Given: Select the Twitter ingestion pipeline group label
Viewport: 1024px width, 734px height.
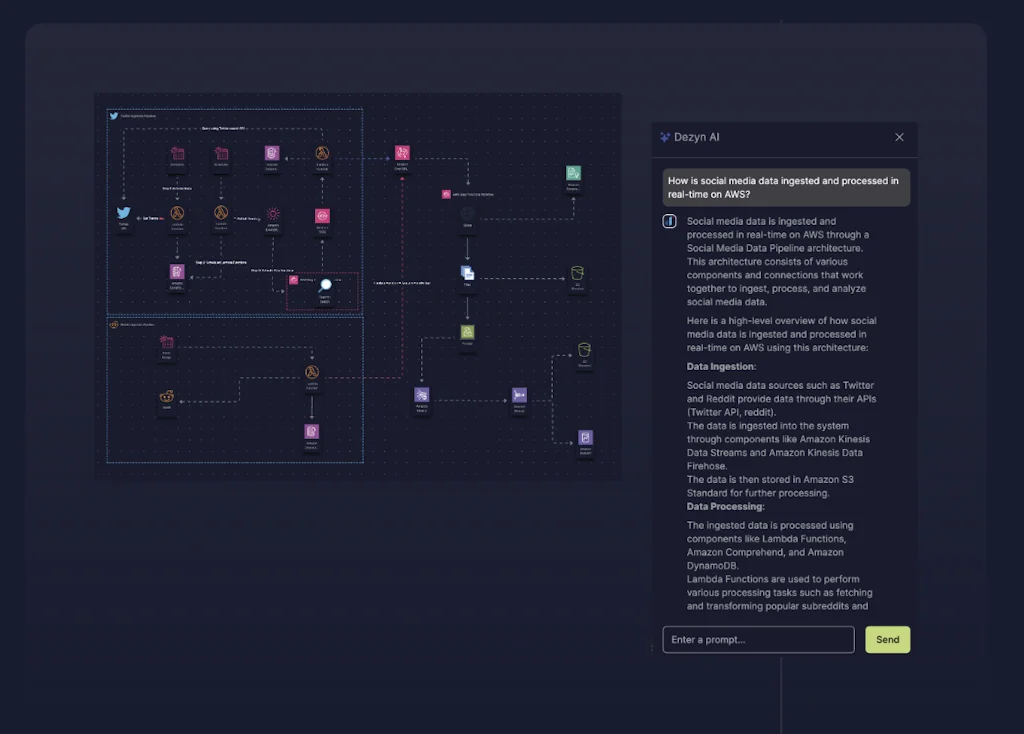Looking at the screenshot, I should coord(140,116).
